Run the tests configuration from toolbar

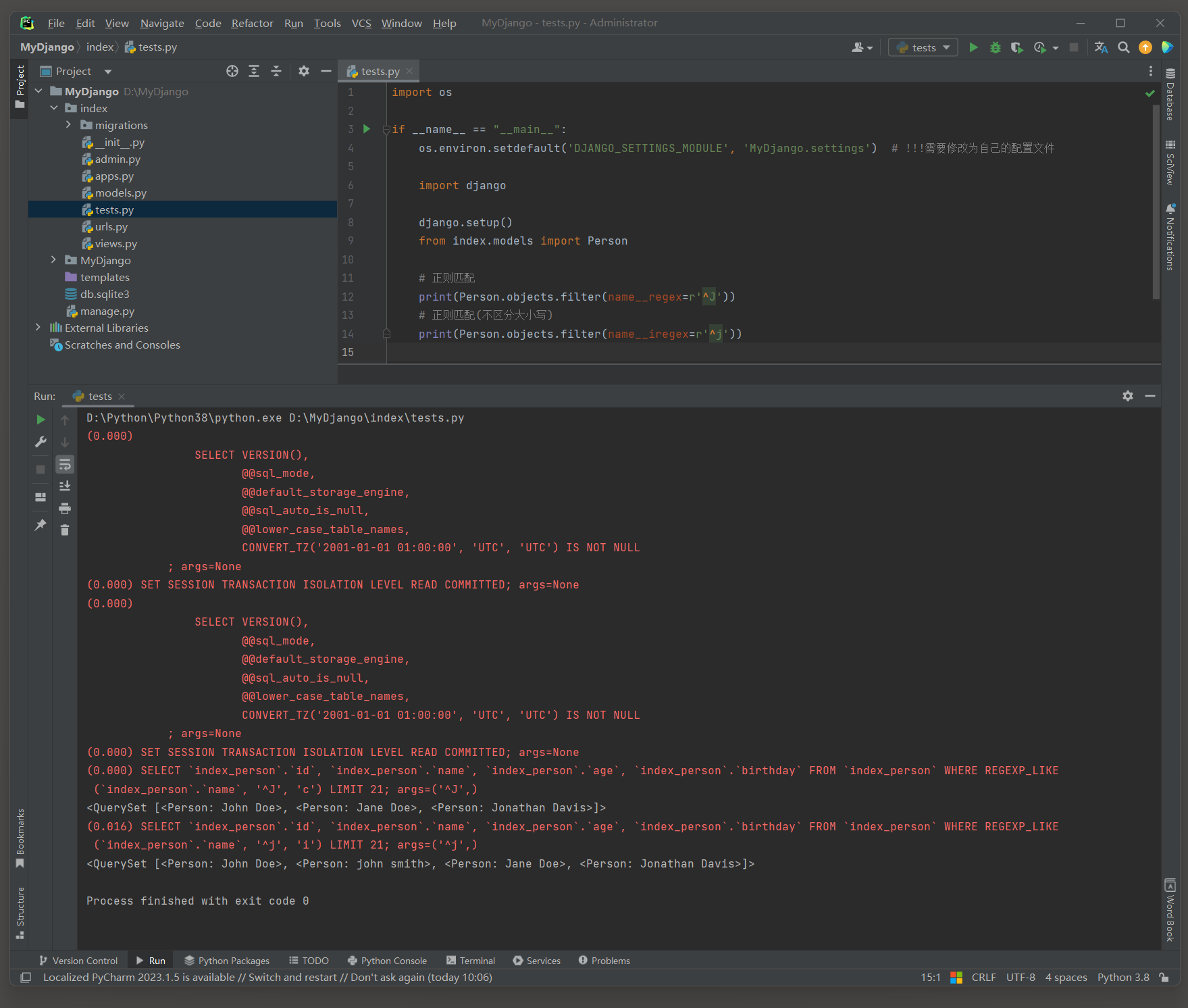coord(973,47)
